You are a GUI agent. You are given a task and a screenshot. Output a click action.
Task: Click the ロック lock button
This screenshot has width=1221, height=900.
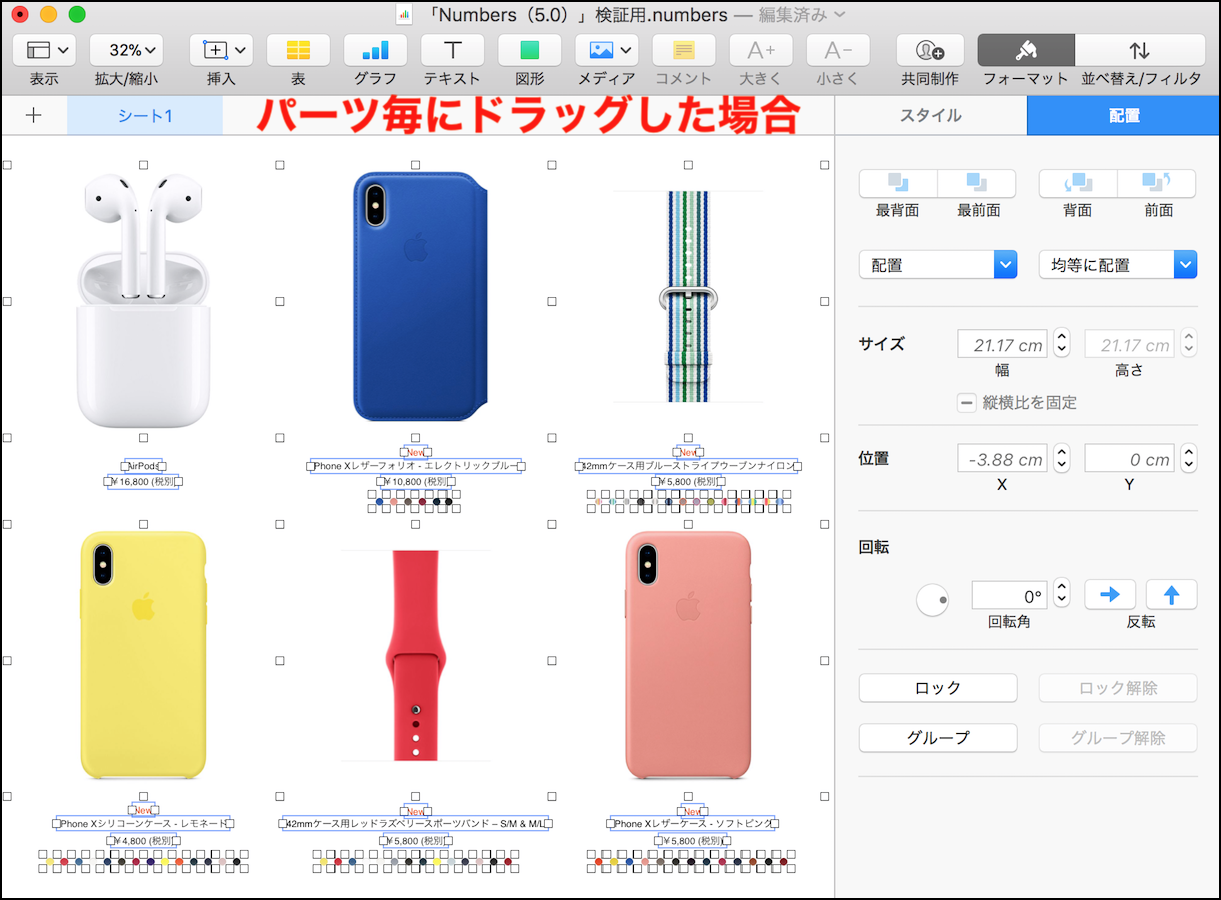[x=938, y=688]
